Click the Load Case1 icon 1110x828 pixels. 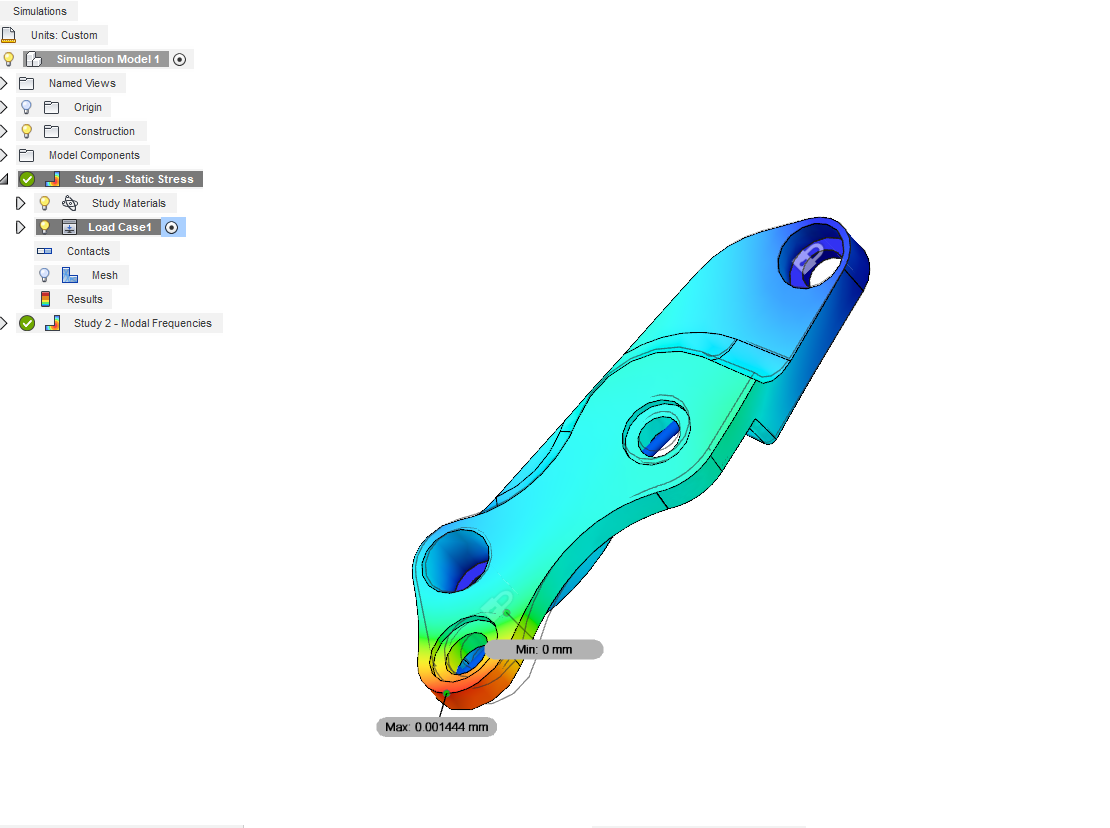tap(70, 227)
